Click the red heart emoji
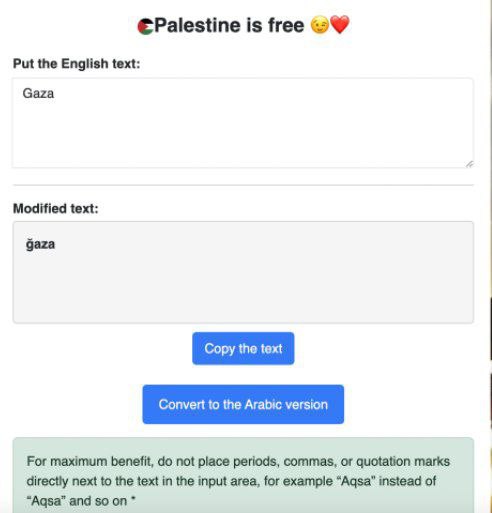 [340, 25]
